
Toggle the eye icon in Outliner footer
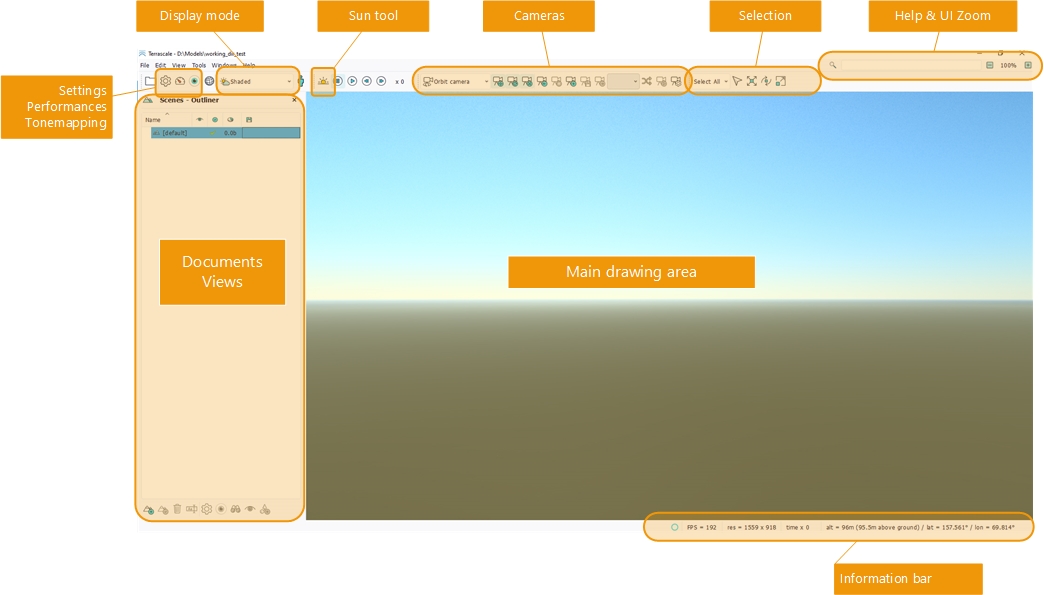[251, 509]
